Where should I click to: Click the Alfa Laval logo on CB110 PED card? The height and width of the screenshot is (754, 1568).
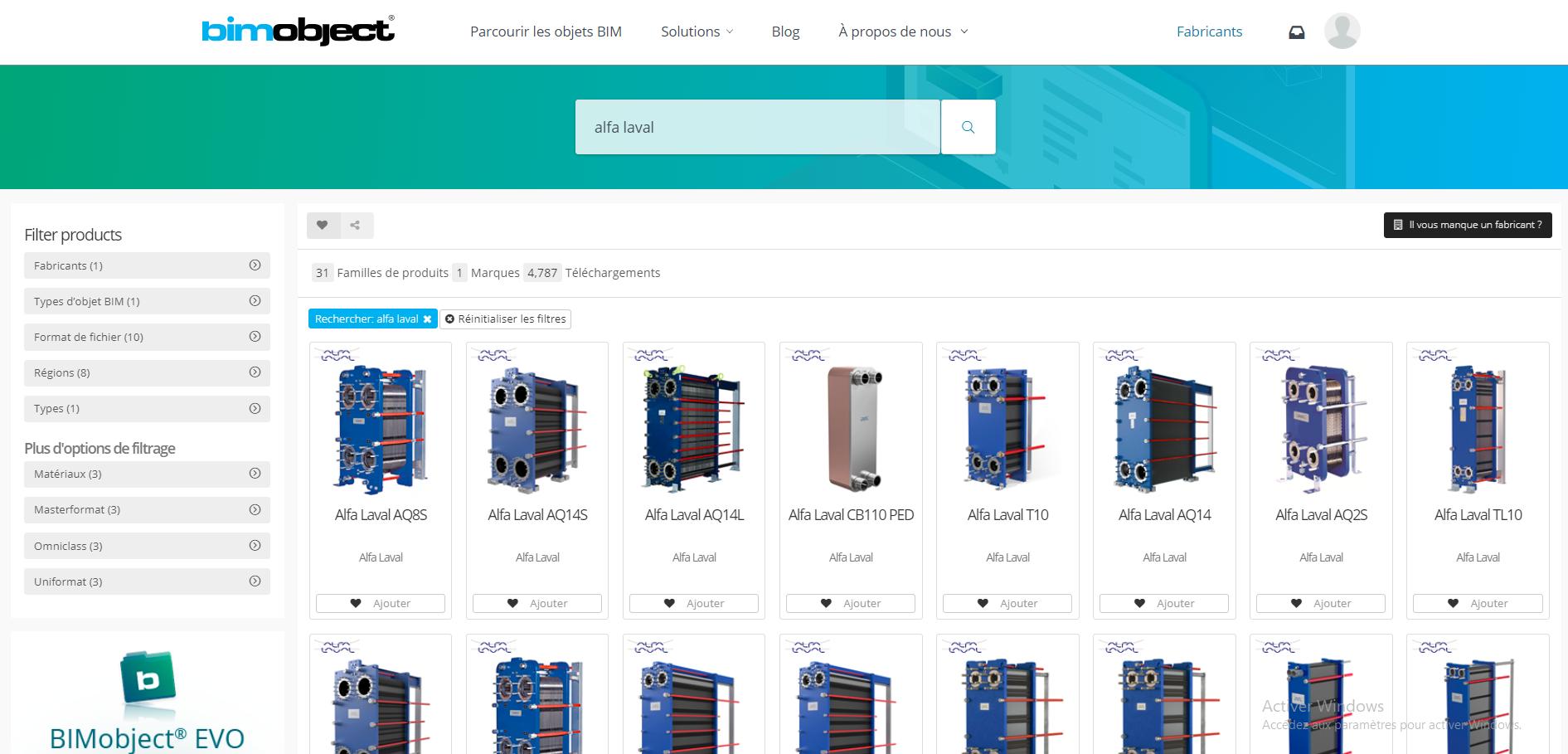tap(807, 355)
